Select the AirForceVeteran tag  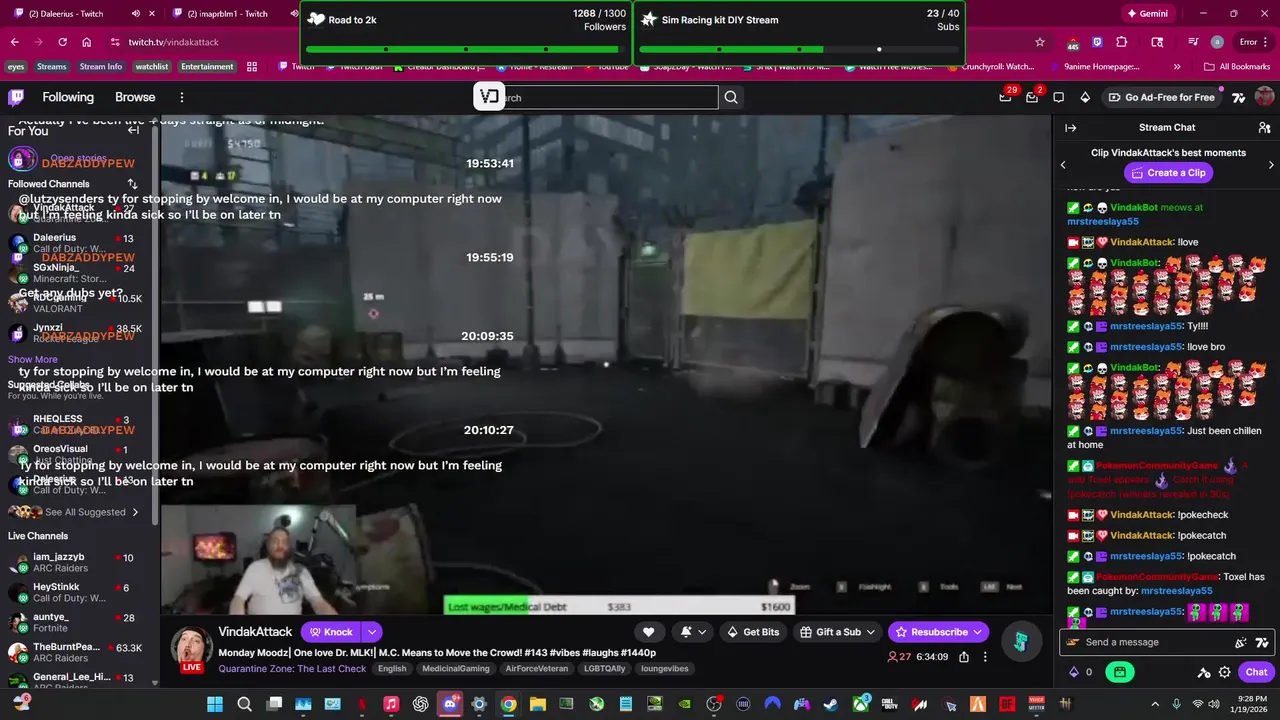pos(536,668)
